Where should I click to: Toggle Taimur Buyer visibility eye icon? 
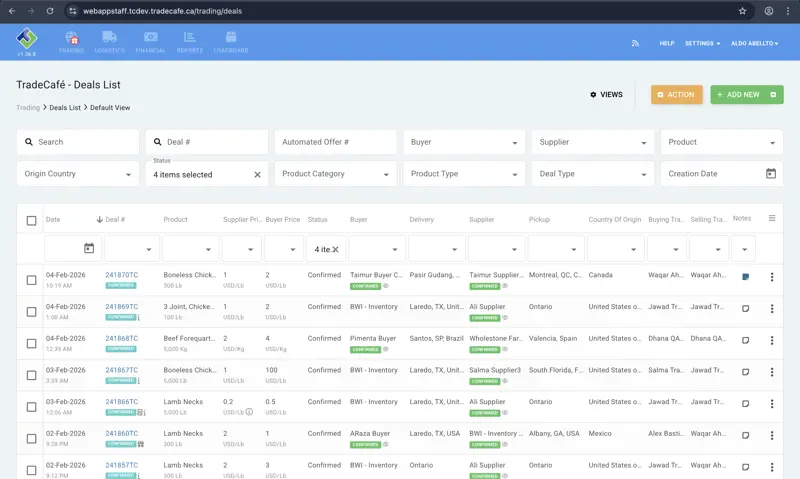[x=386, y=286]
